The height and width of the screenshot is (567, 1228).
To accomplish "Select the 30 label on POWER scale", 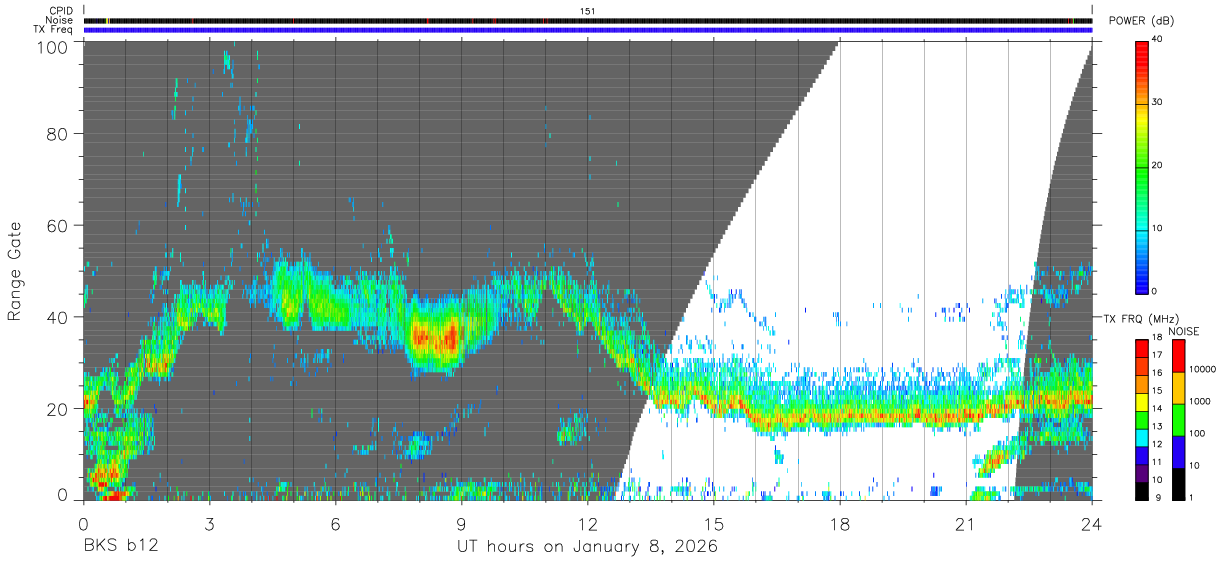I will (1158, 102).
